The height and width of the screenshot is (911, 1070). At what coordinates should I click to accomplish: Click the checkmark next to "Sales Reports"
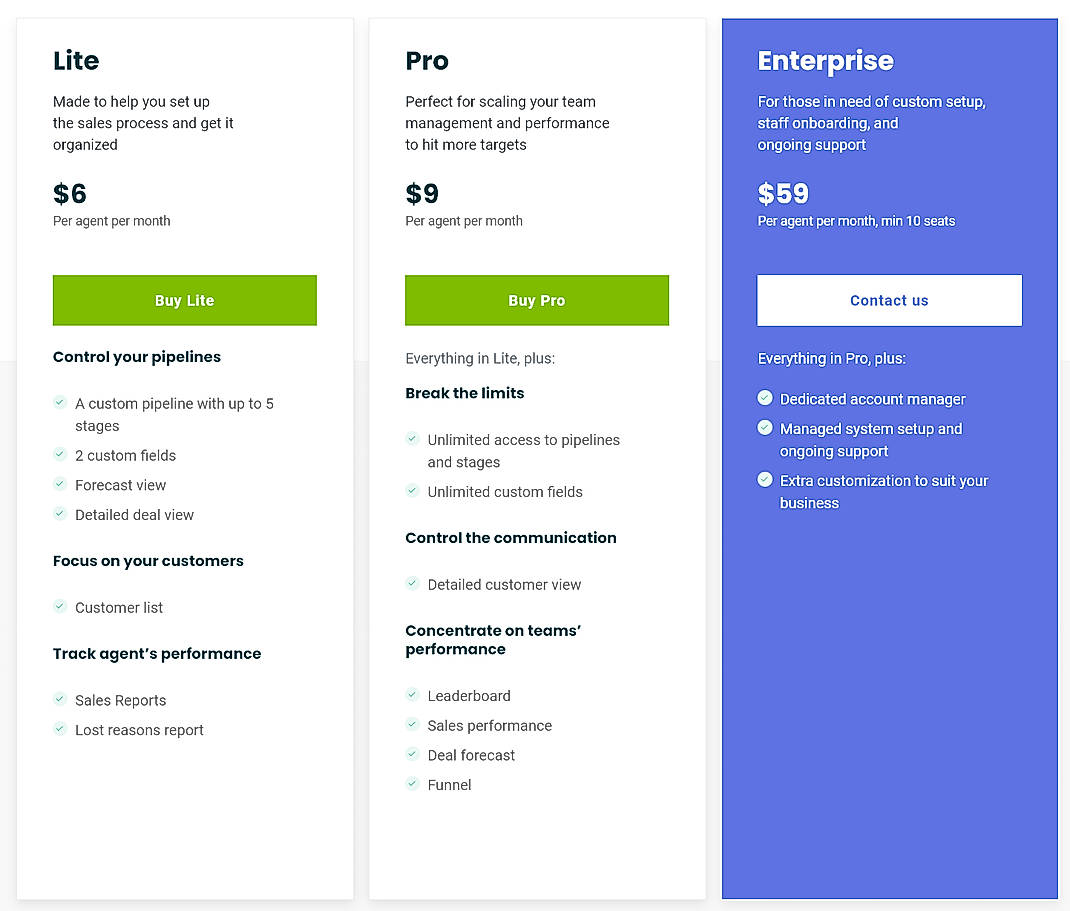pos(60,700)
